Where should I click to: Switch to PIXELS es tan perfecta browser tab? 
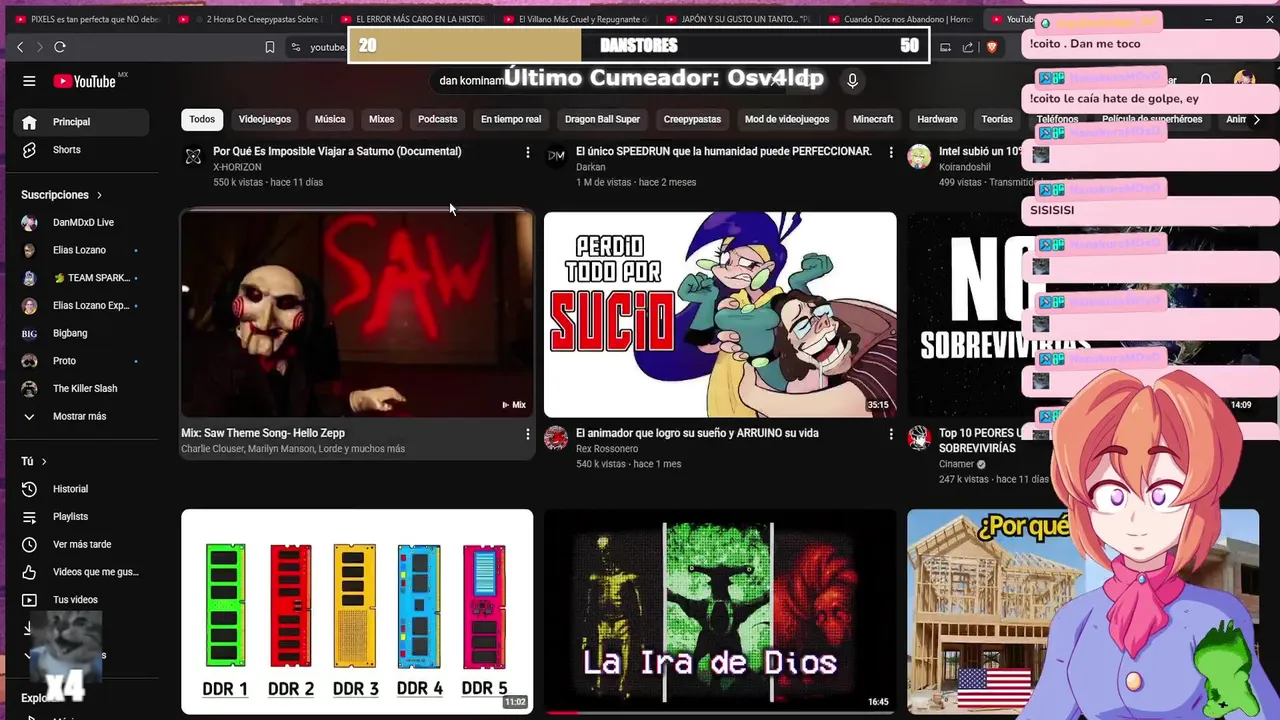click(x=88, y=19)
